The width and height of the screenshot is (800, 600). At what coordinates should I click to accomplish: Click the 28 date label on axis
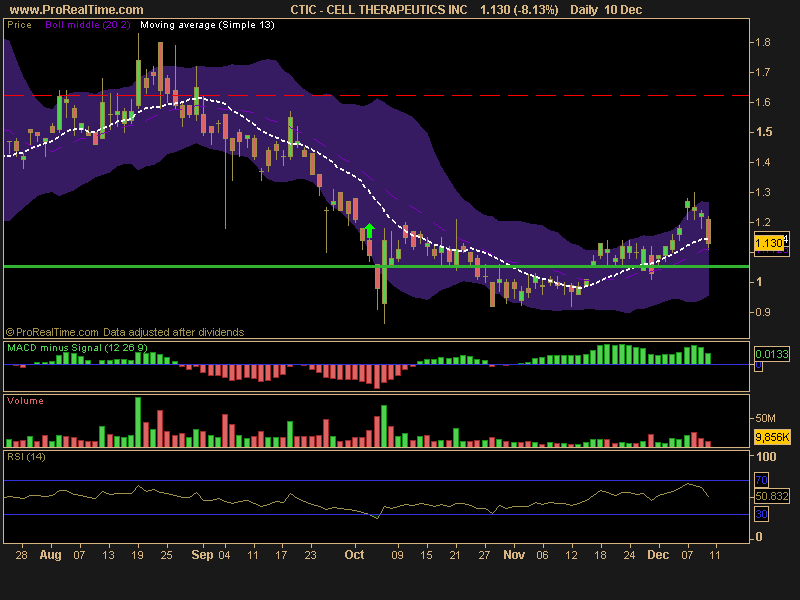21,555
